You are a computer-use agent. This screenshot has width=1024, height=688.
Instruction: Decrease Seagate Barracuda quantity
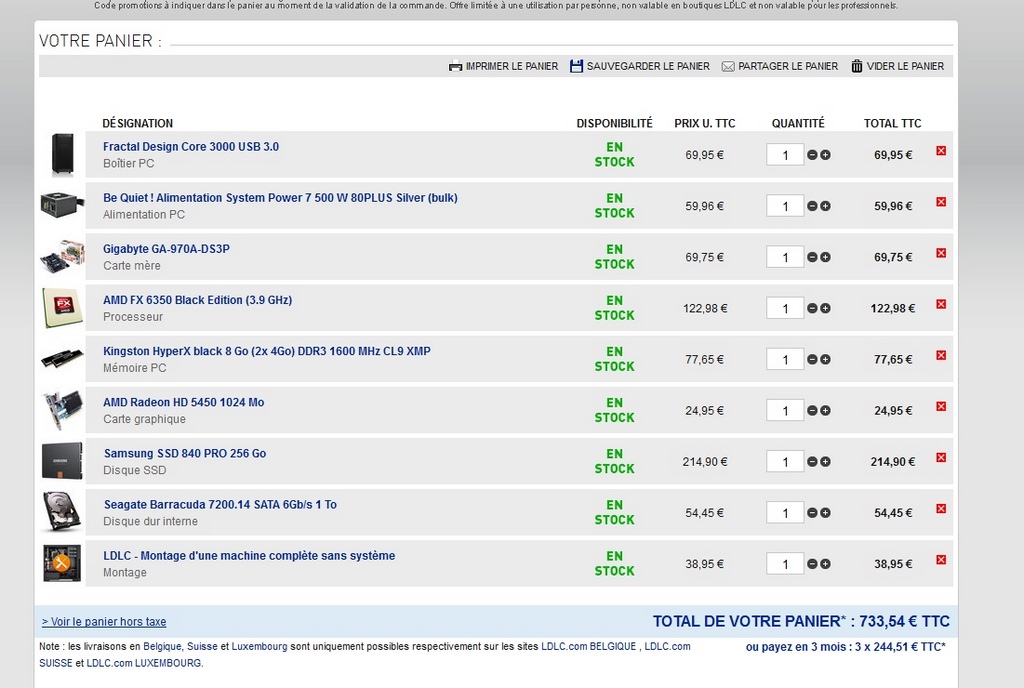812,512
